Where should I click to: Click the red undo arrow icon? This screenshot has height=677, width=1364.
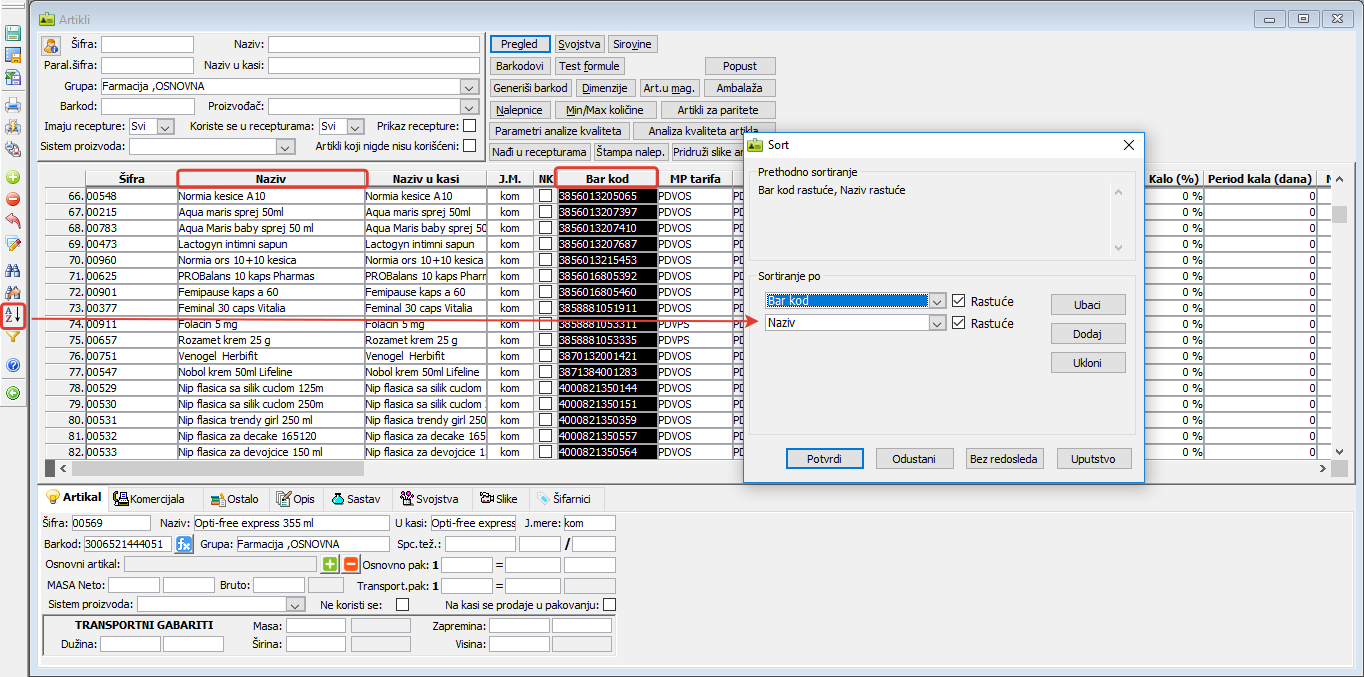pyautogui.click(x=13, y=220)
